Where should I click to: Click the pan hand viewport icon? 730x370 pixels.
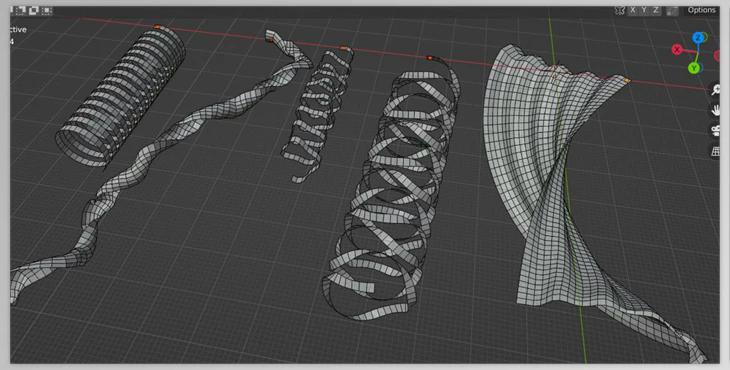pyautogui.click(x=716, y=110)
